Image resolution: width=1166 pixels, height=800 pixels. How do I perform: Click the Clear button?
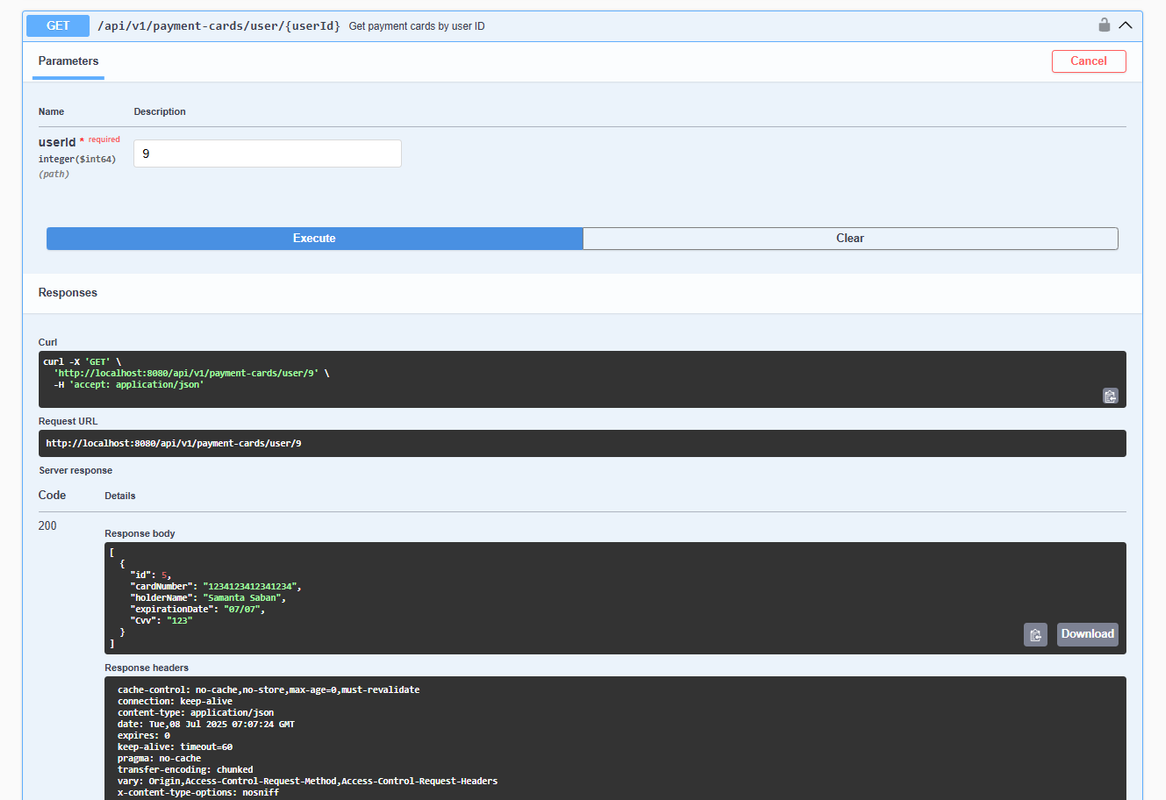click(x=850, y=239)
